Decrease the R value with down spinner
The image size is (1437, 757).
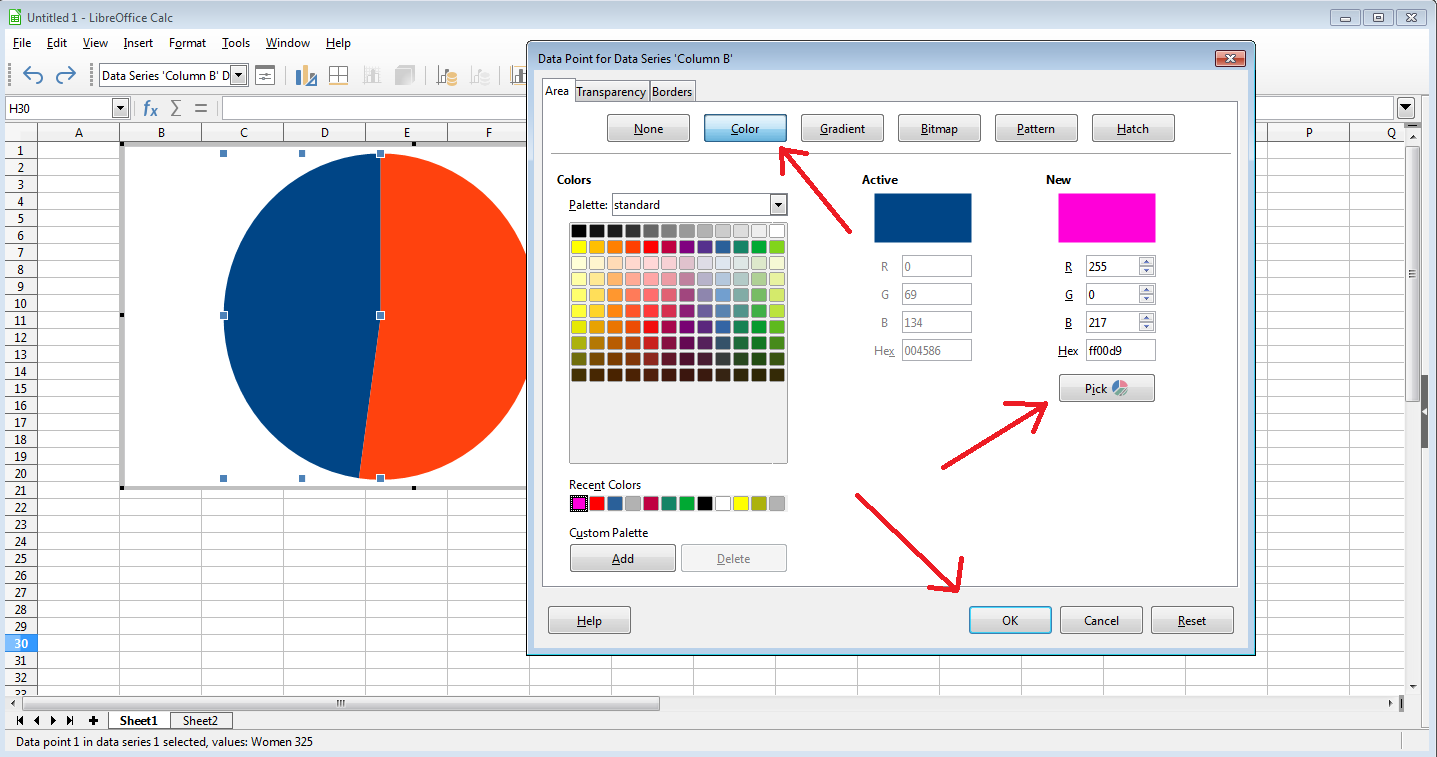[1147, 271]
